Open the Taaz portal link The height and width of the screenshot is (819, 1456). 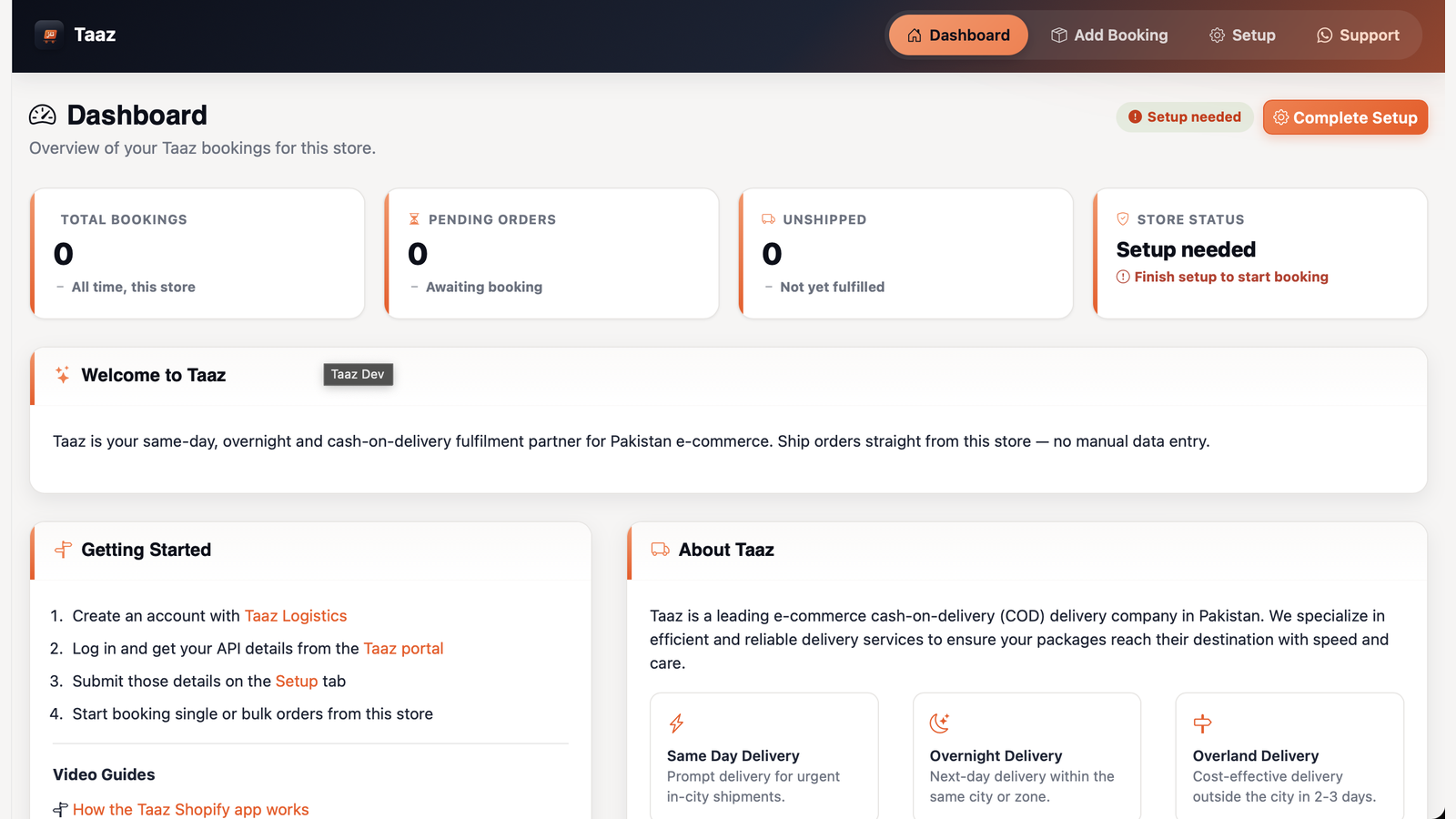(x=403, y=649)
